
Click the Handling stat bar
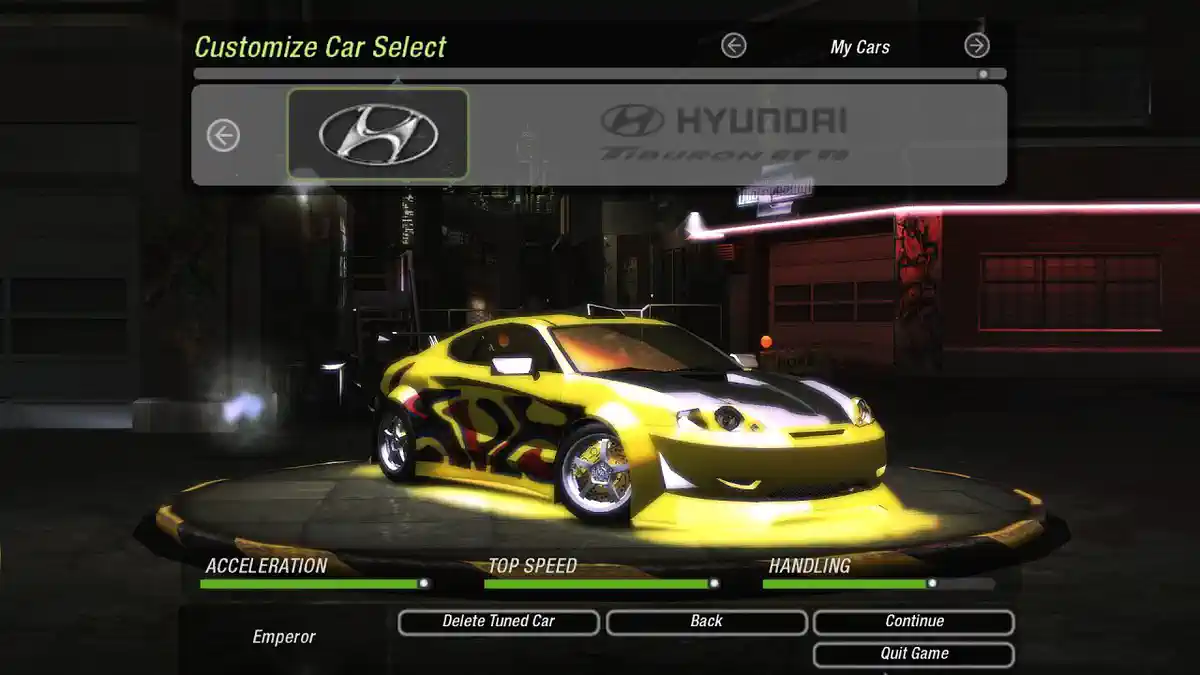click(x=879, y=583)
